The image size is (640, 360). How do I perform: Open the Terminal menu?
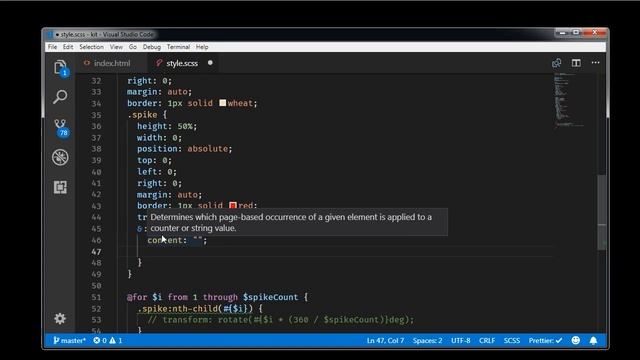tap(178, 47)
